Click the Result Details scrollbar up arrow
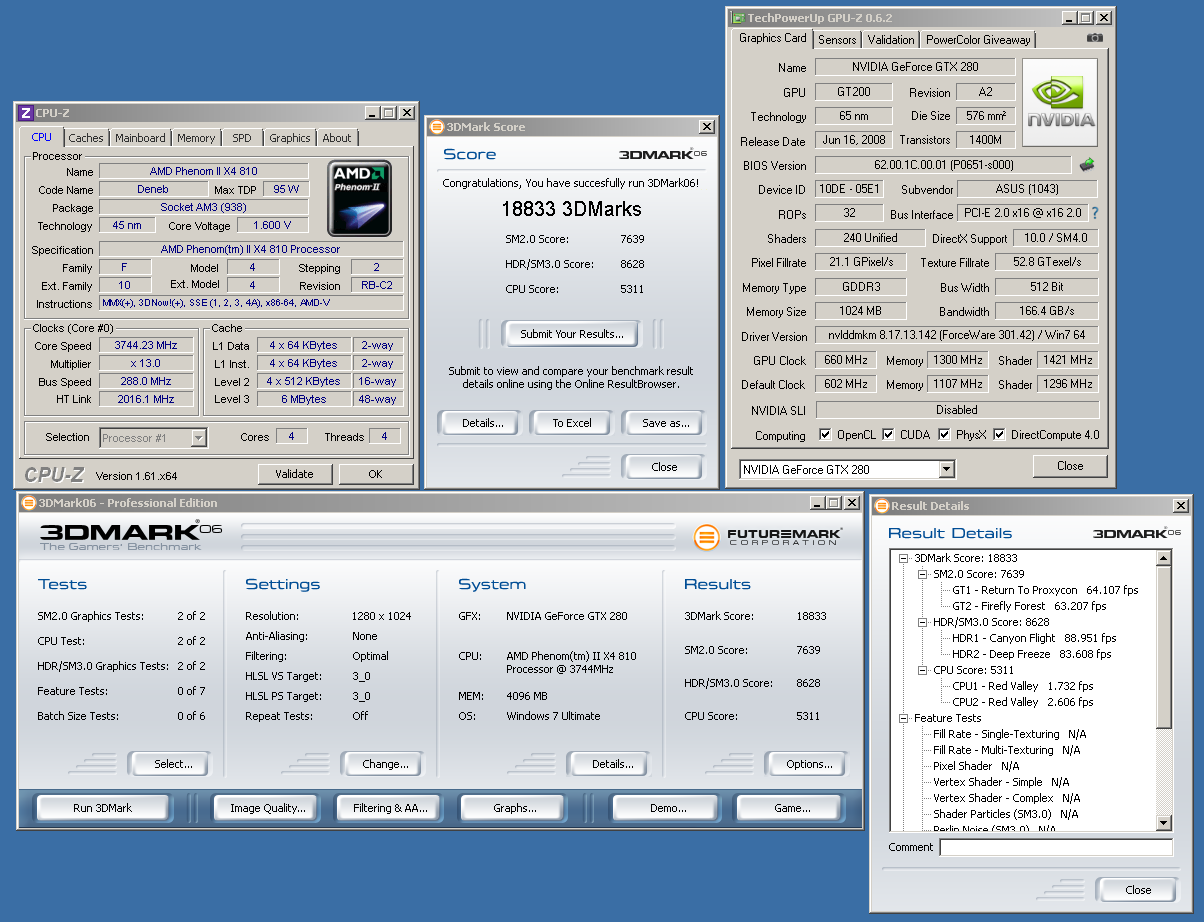 click(1164, 556)
